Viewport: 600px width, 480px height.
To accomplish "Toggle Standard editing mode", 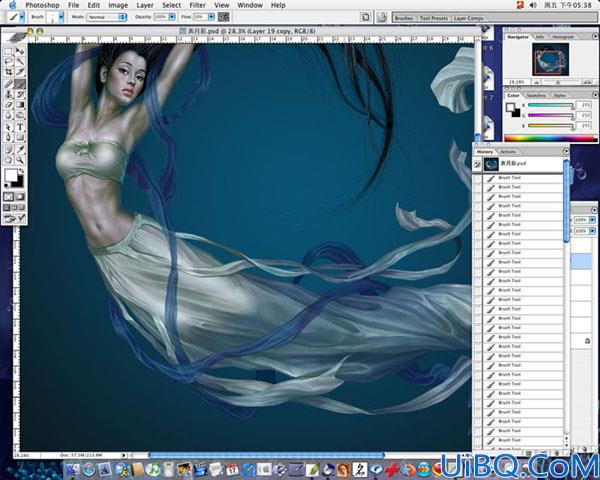I will 8,197.
